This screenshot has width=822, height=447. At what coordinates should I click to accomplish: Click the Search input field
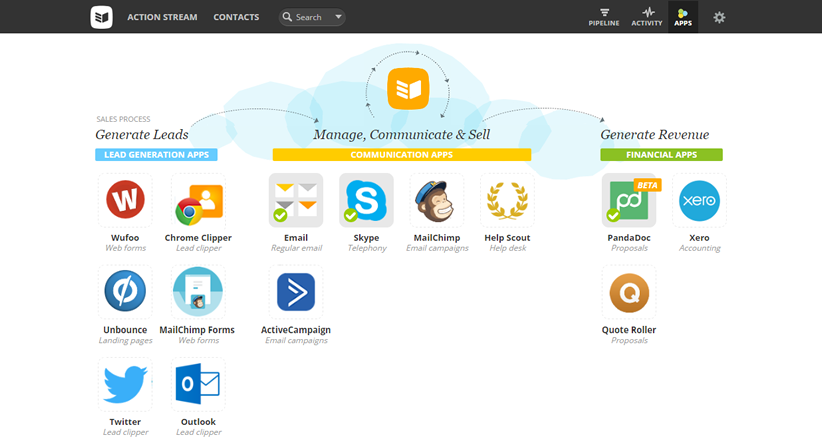click(x=312, y=17)
